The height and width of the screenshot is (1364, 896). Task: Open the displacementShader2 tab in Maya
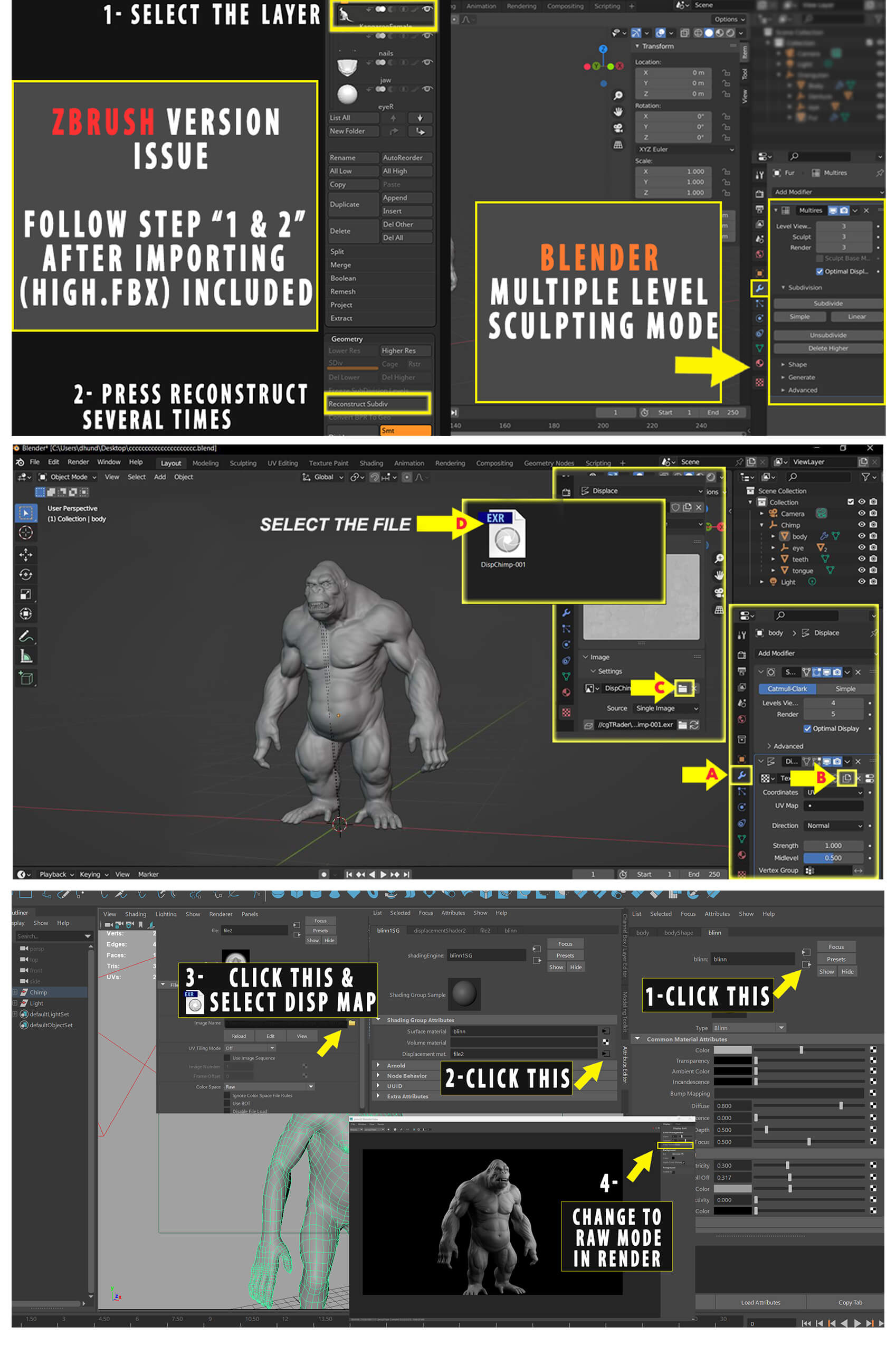tap(440, 930)
